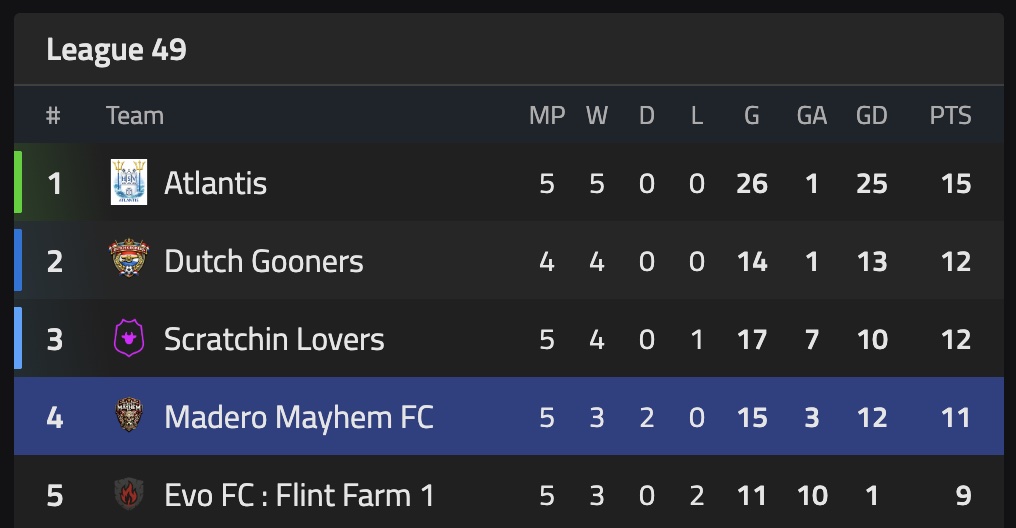Click Atlantis's 15 points value

(955, 183)
